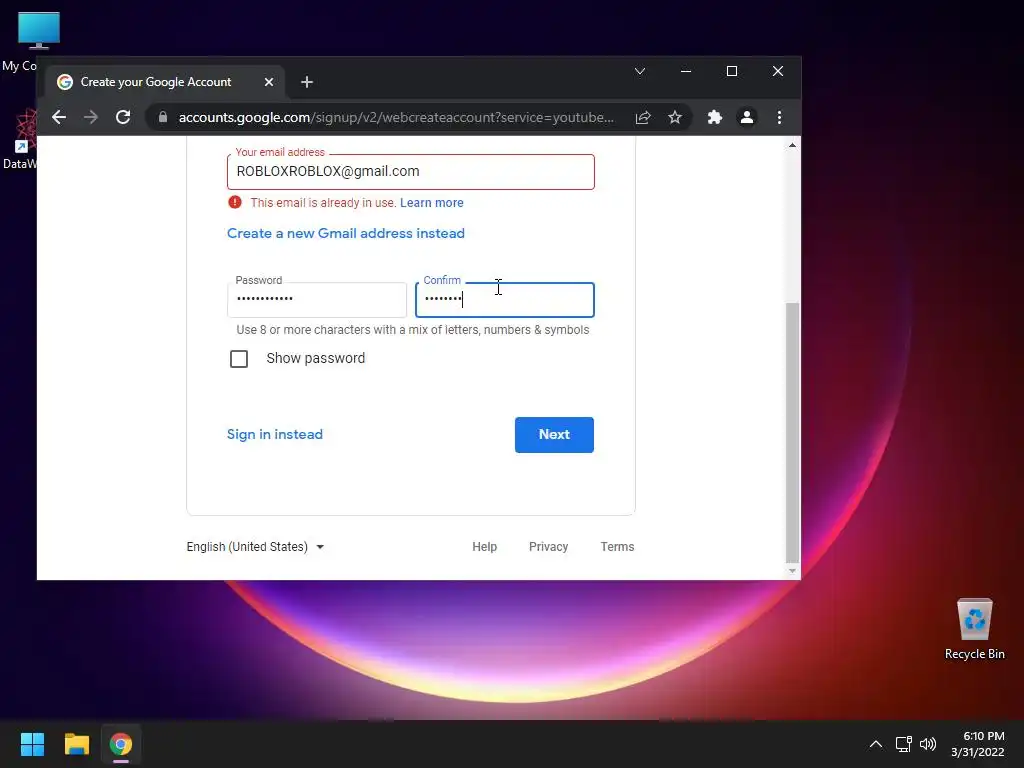The height and width of the screenshot is (768, 1024).
Task: Click the Chrome taskbar icon
Action: tap(121, 744)
